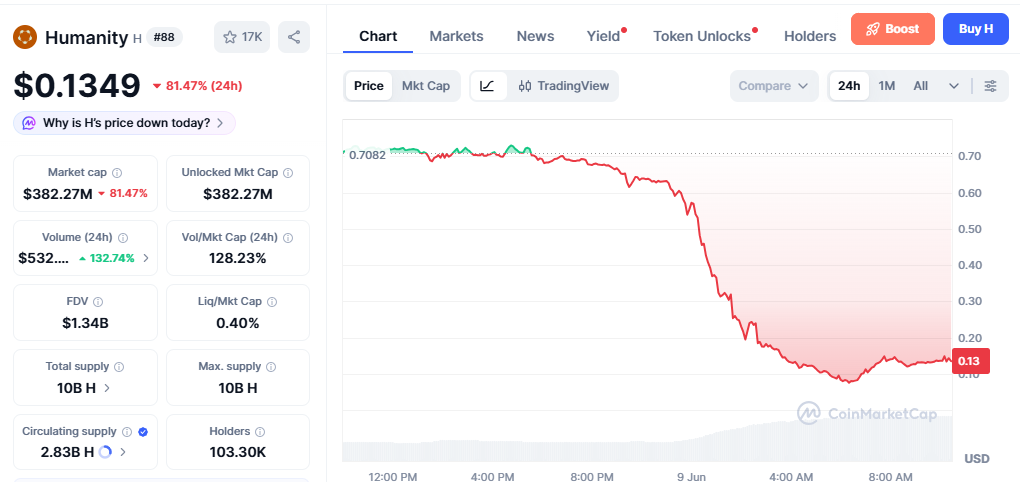
Task: Click verified badge by Circulating supply
Action: [143, 432]
